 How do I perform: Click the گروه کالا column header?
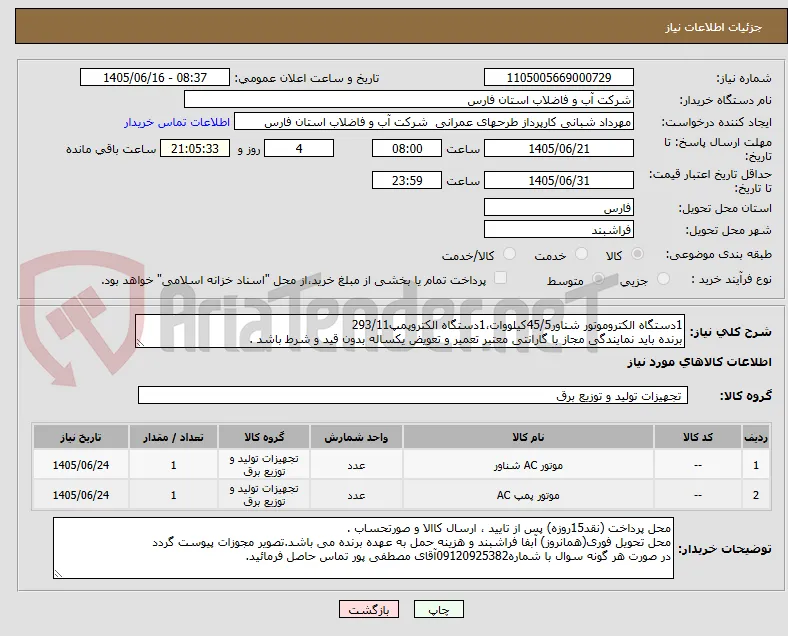click(264, 437)
